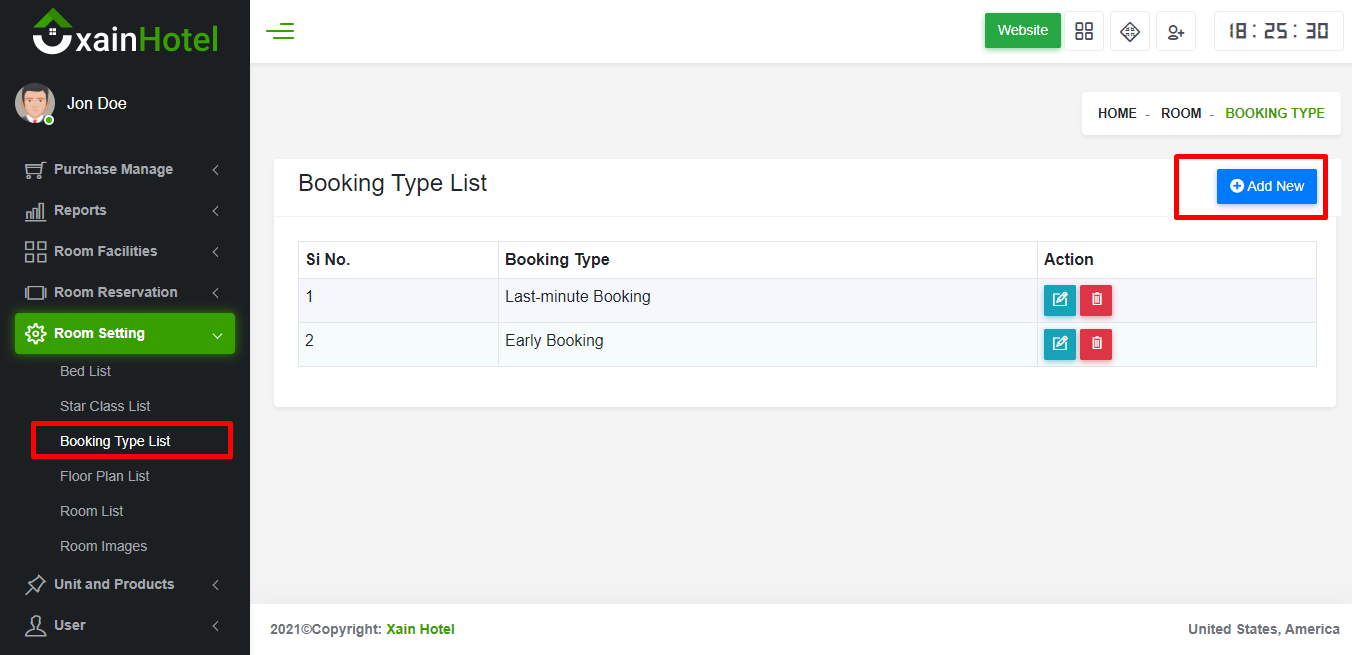This screenshot has width=1352, height=655.
Task: Click the diamond-shaped icon in top bar
Action: coord(1130,31)
